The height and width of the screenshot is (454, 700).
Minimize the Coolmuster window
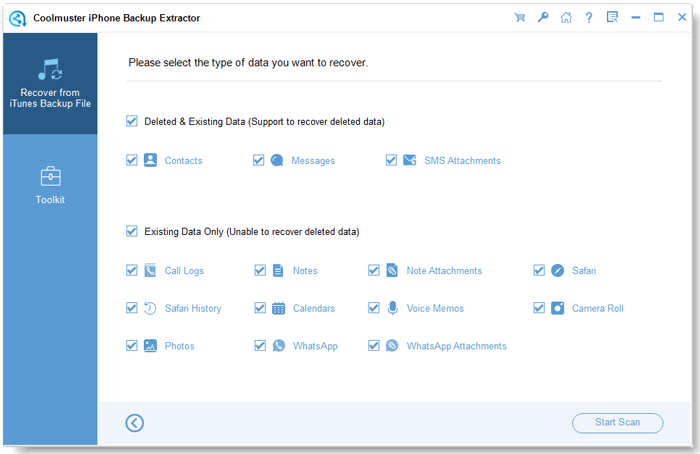636,18
